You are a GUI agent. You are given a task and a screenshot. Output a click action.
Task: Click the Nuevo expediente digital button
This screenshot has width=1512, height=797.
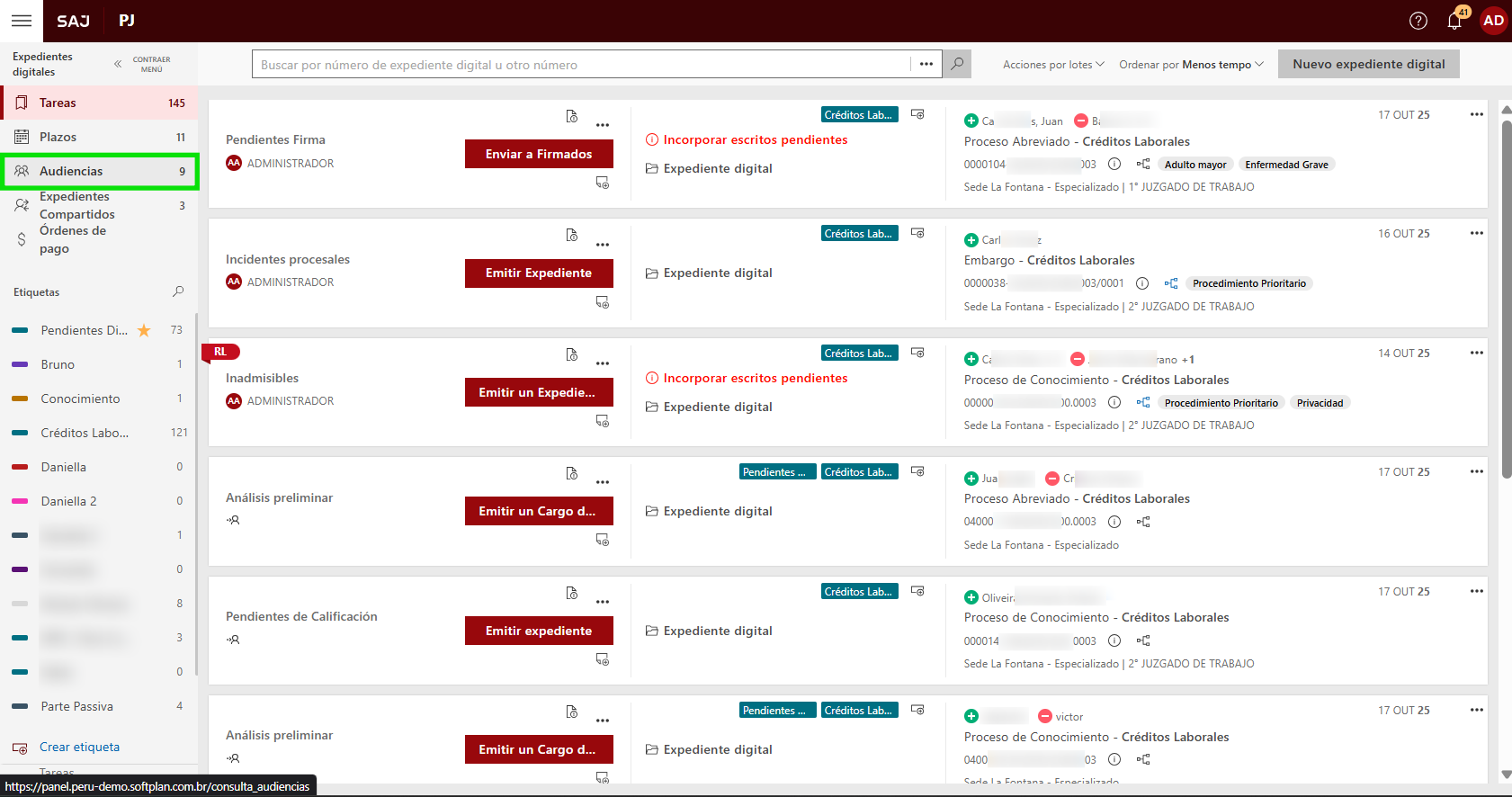(x=1368, y=64)
